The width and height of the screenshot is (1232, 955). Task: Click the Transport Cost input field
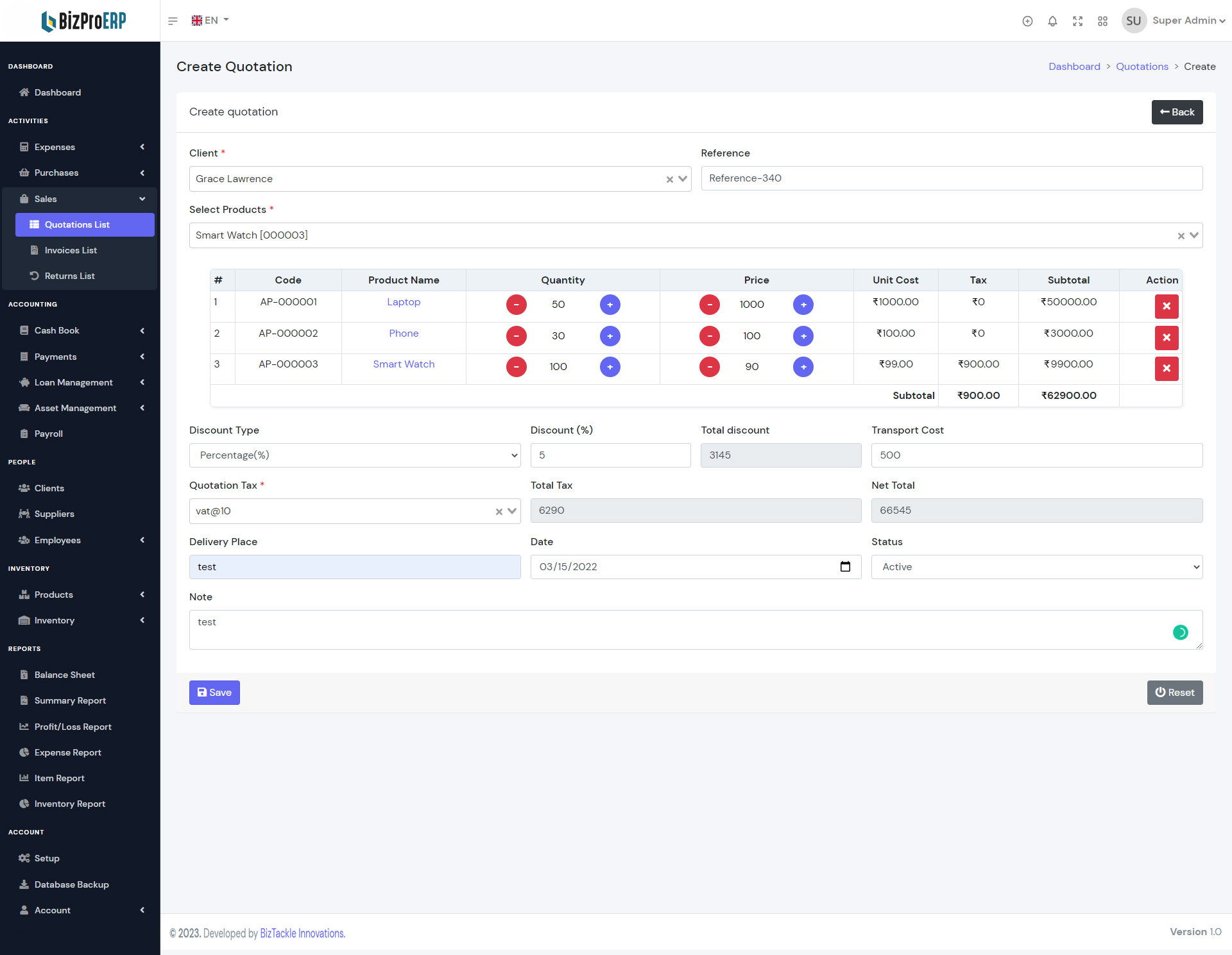1036,455
